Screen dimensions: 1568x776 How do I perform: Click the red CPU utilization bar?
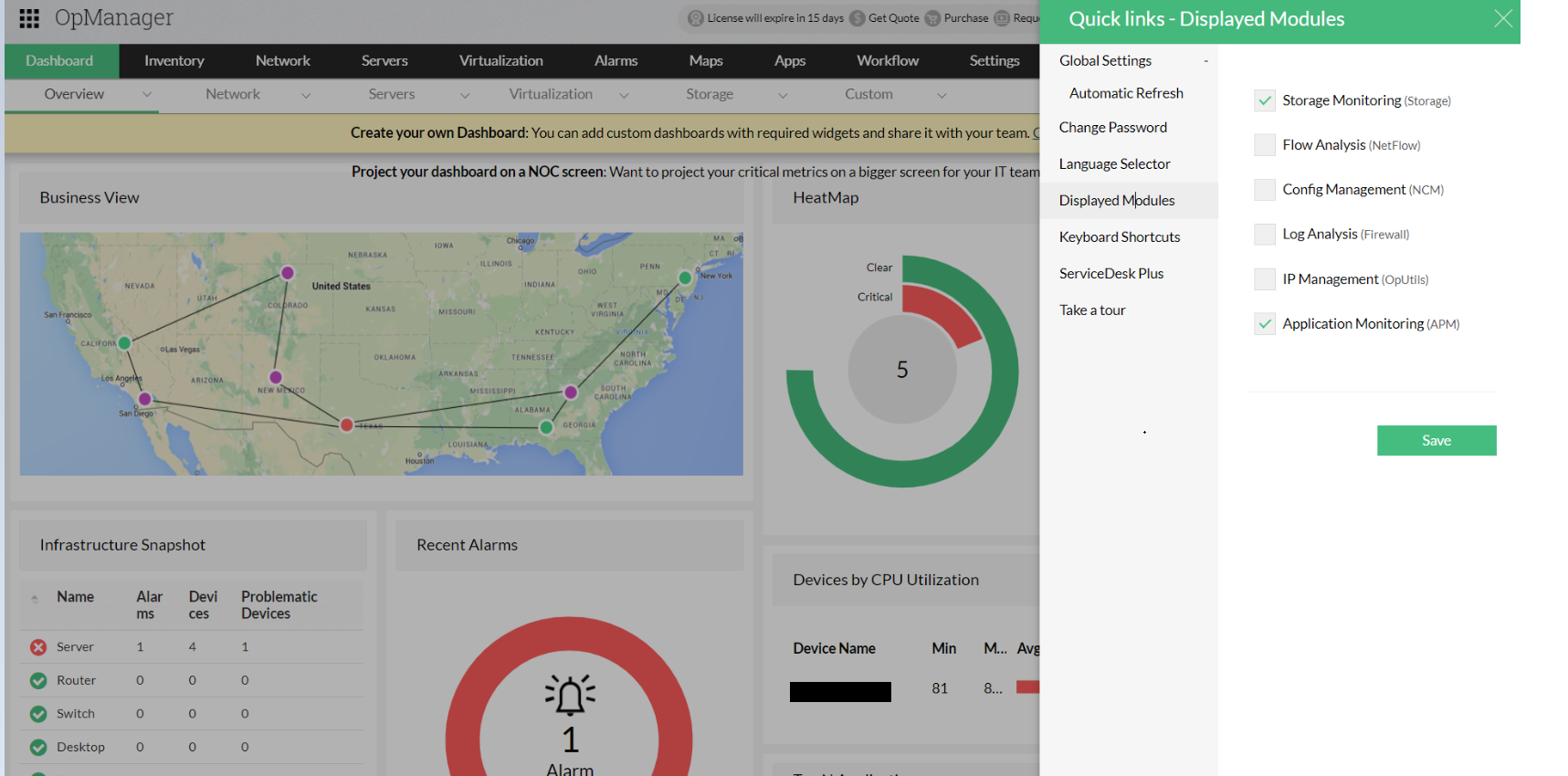coord(1027,687)
